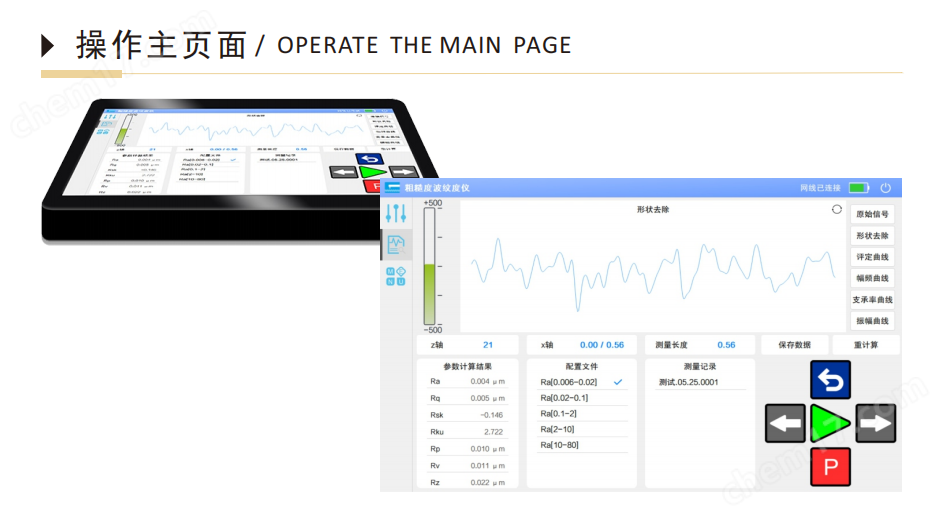Click the 测量记录 panel header
The height and width of the screenshot is (516, 940).
coord(700,367)
